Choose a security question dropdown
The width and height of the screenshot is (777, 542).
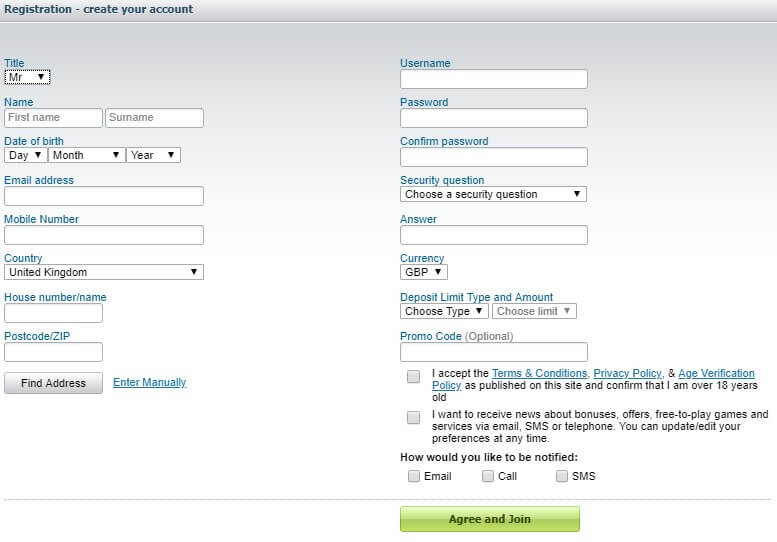[x=493, y=194]
